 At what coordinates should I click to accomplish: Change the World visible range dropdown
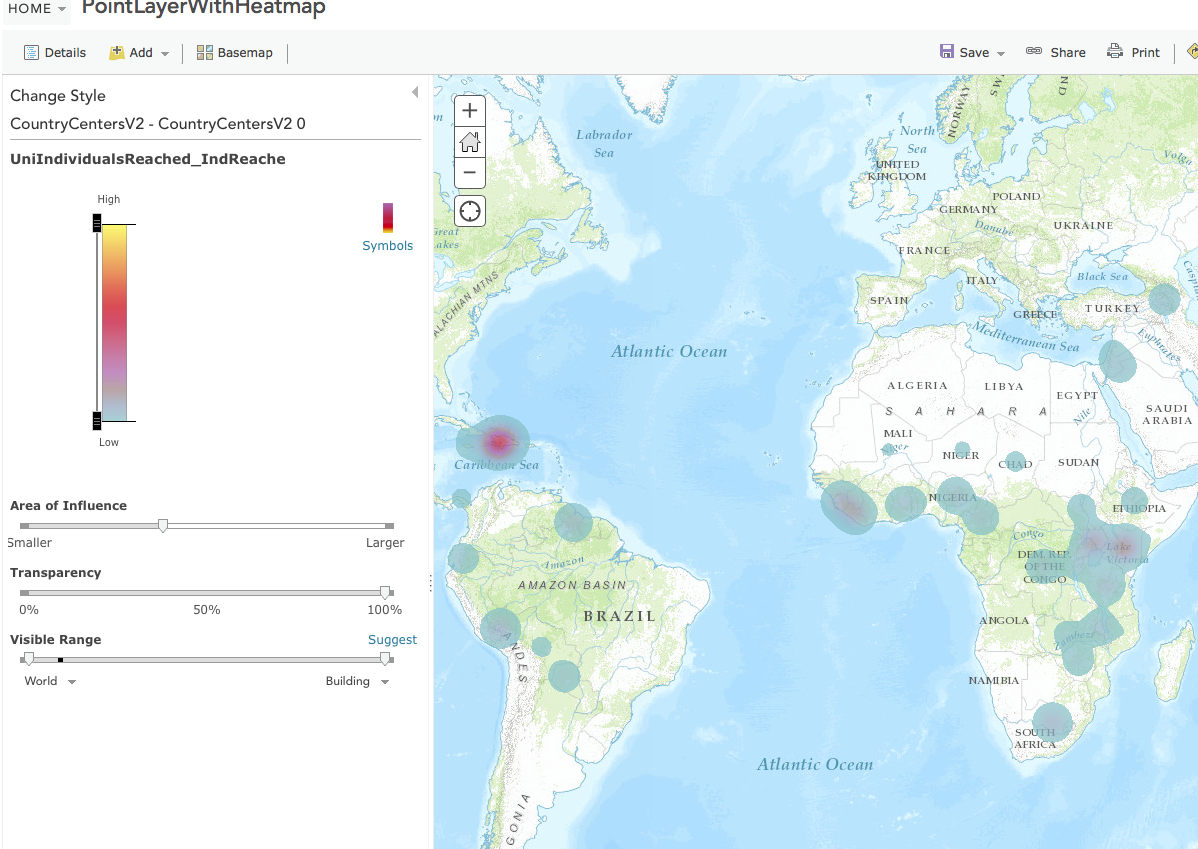click(x=48, y=680)
